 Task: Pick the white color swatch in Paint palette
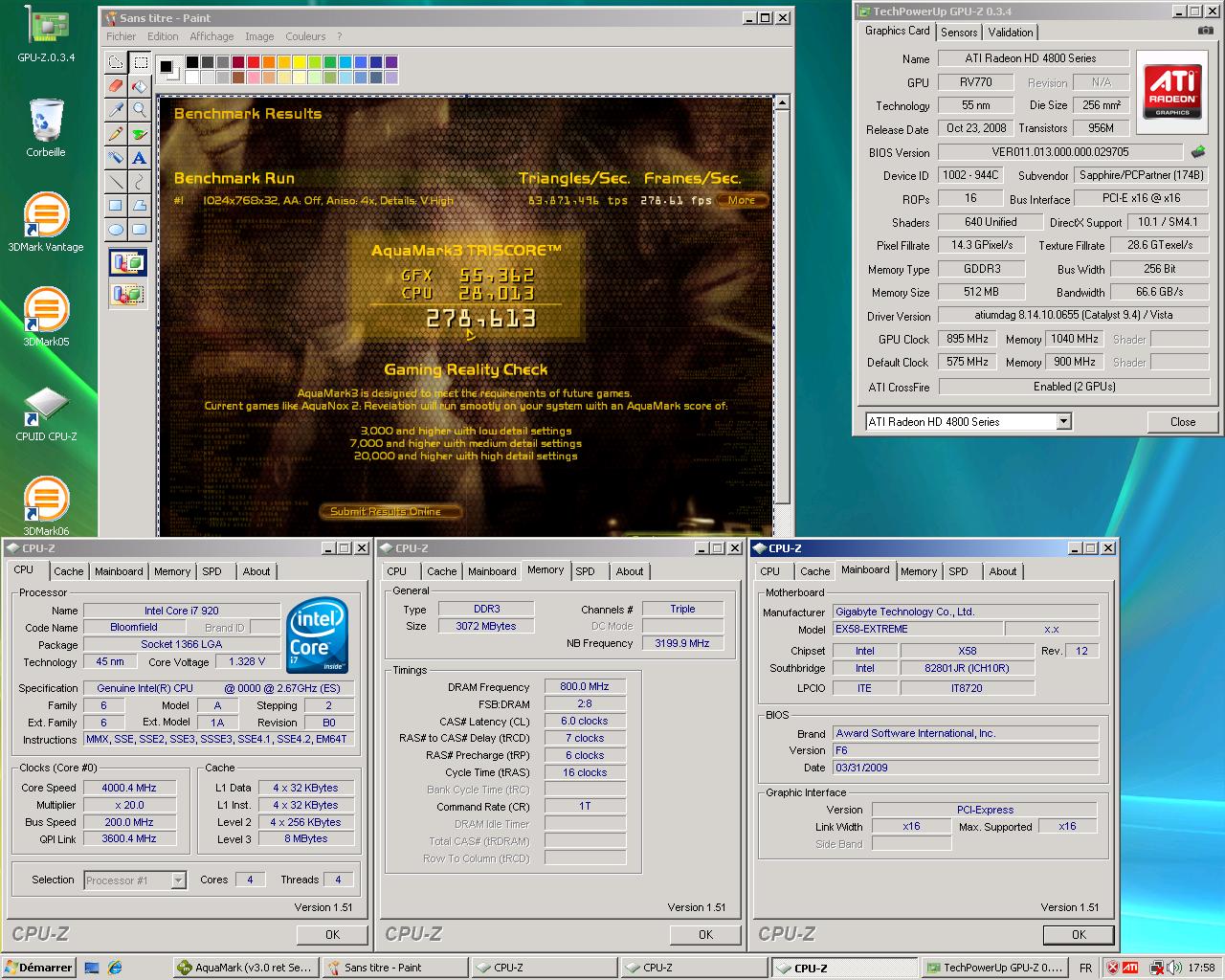(x=192, y=78)
